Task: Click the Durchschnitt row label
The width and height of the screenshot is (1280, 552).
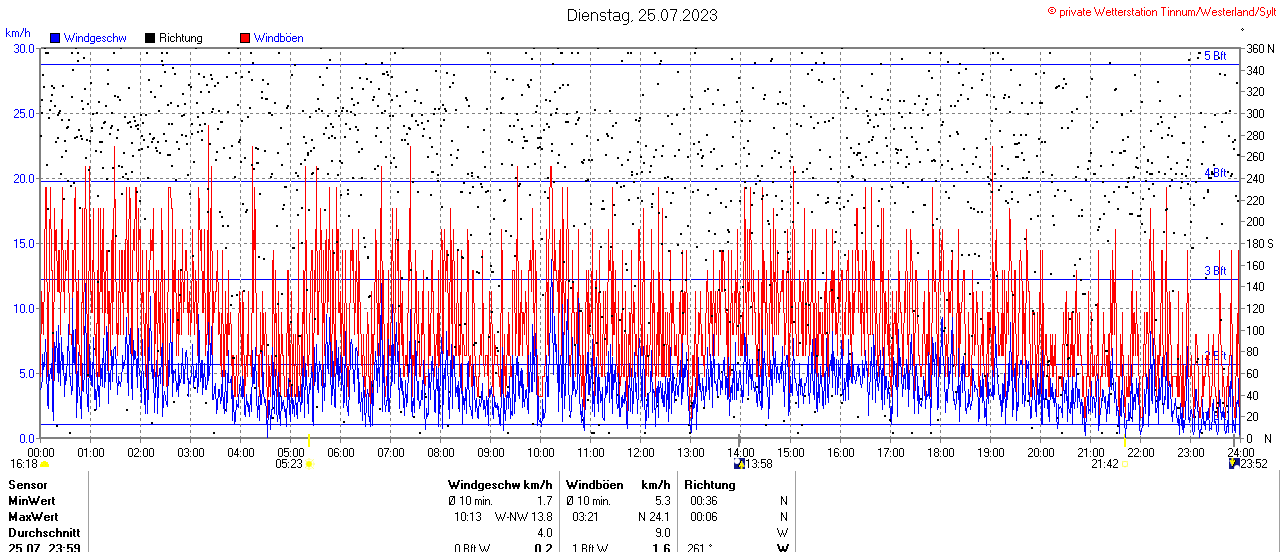Action: click(43, 532)
